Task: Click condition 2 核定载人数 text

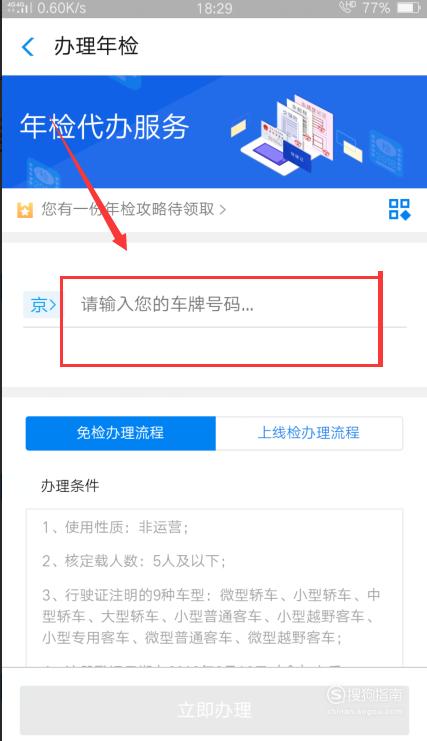Action: [134, 561]
